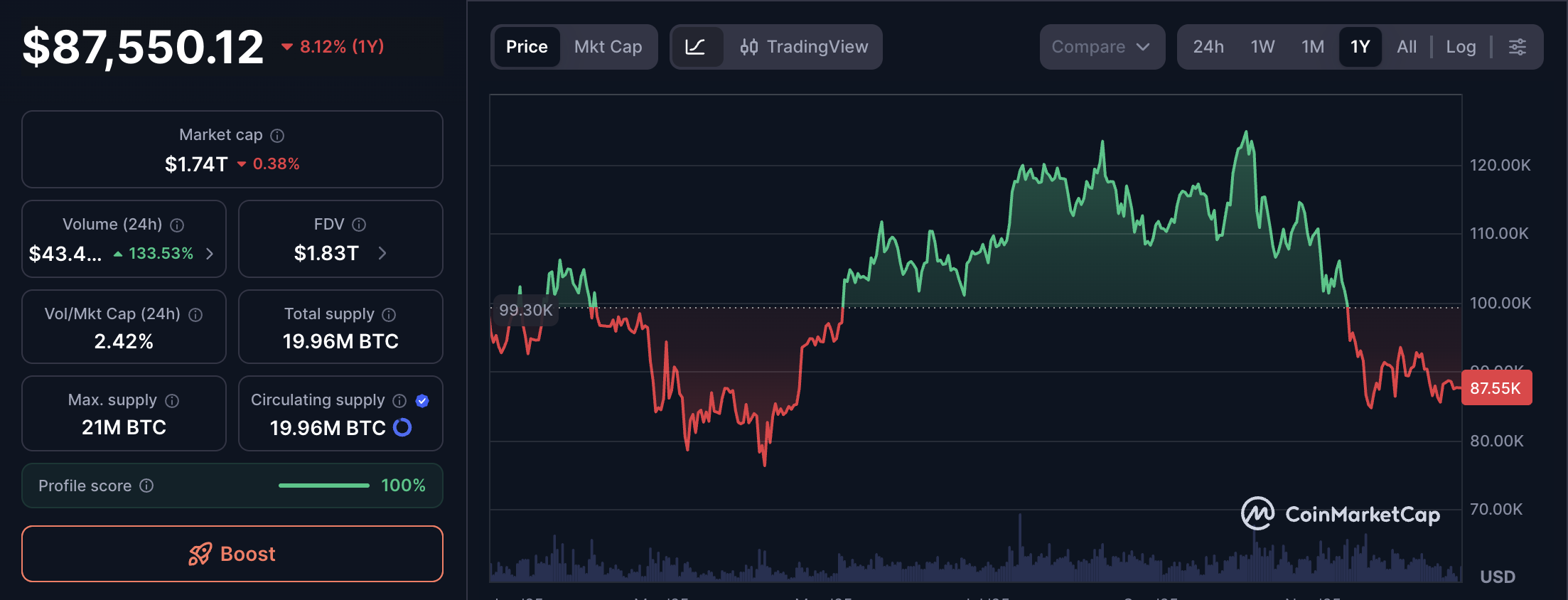Screen dimensions: 1568x600
Task: Click the Volume (24h) info icon
Action: [178, 225]
